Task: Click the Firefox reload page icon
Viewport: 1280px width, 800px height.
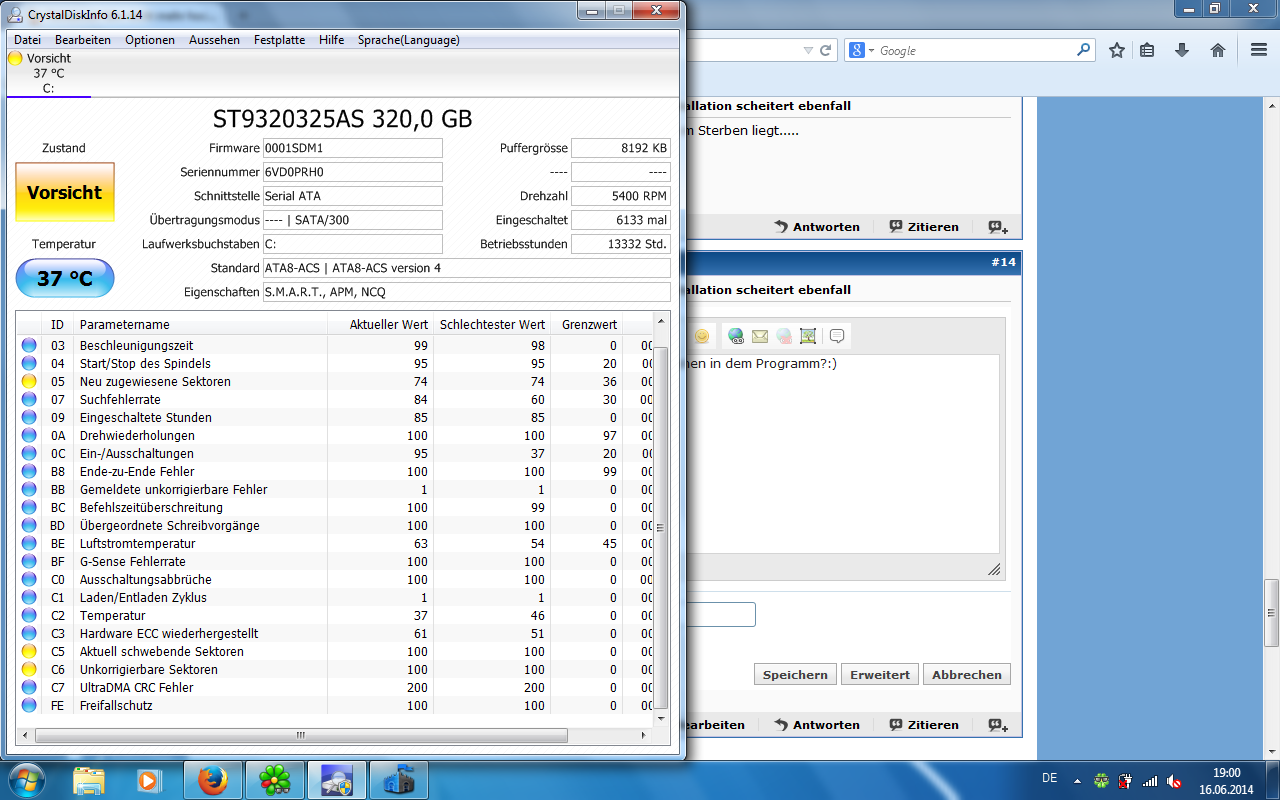Action: click(827, 50)
